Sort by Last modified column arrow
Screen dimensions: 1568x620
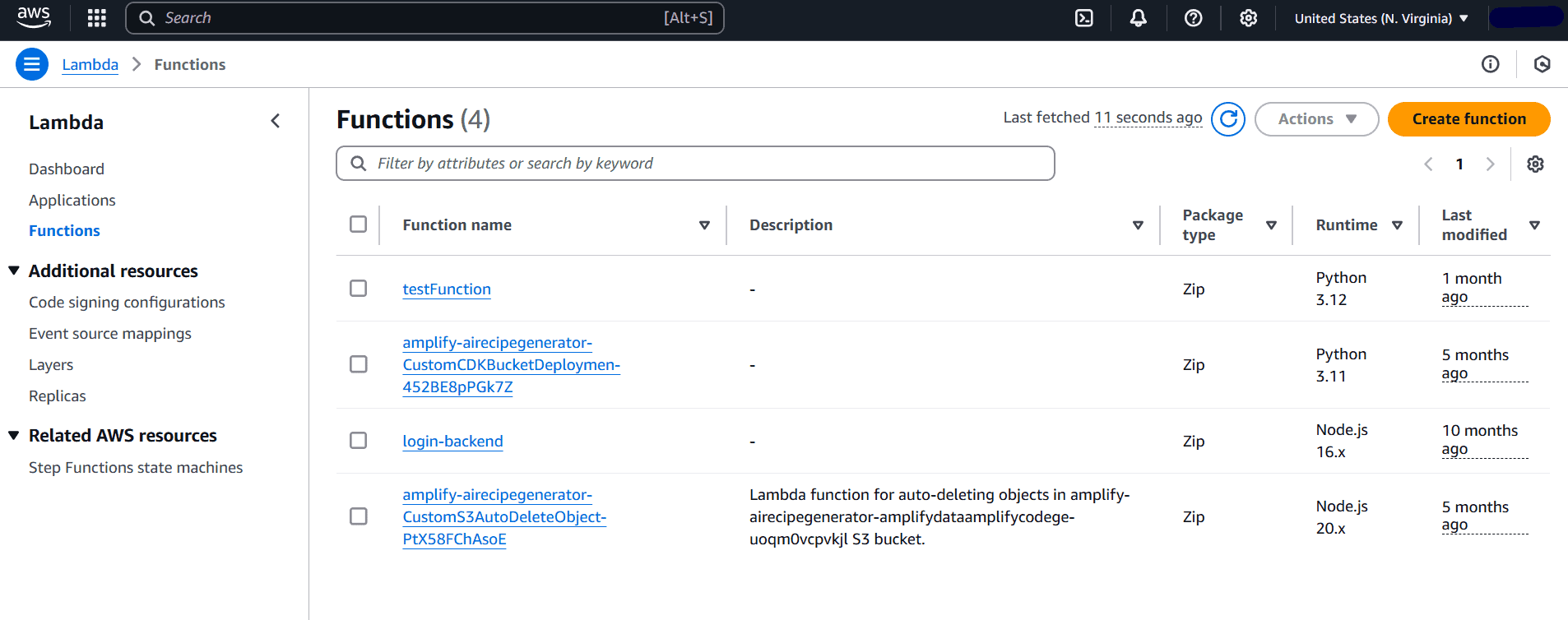point(1534,225)
